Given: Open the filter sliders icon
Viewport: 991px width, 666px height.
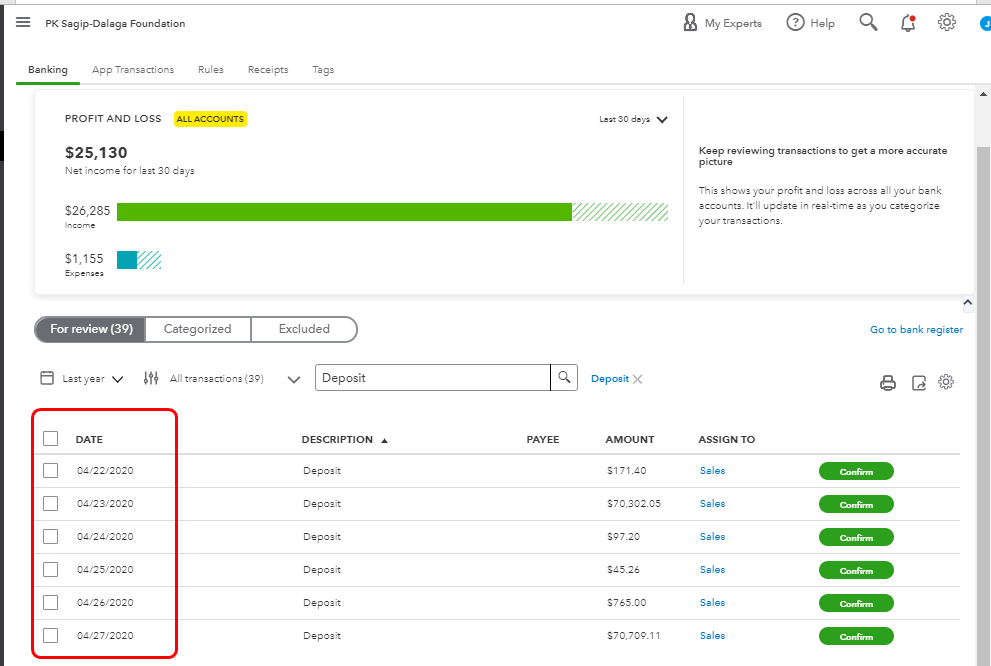Looking at the screenshot, I should [x=151, y=378].
